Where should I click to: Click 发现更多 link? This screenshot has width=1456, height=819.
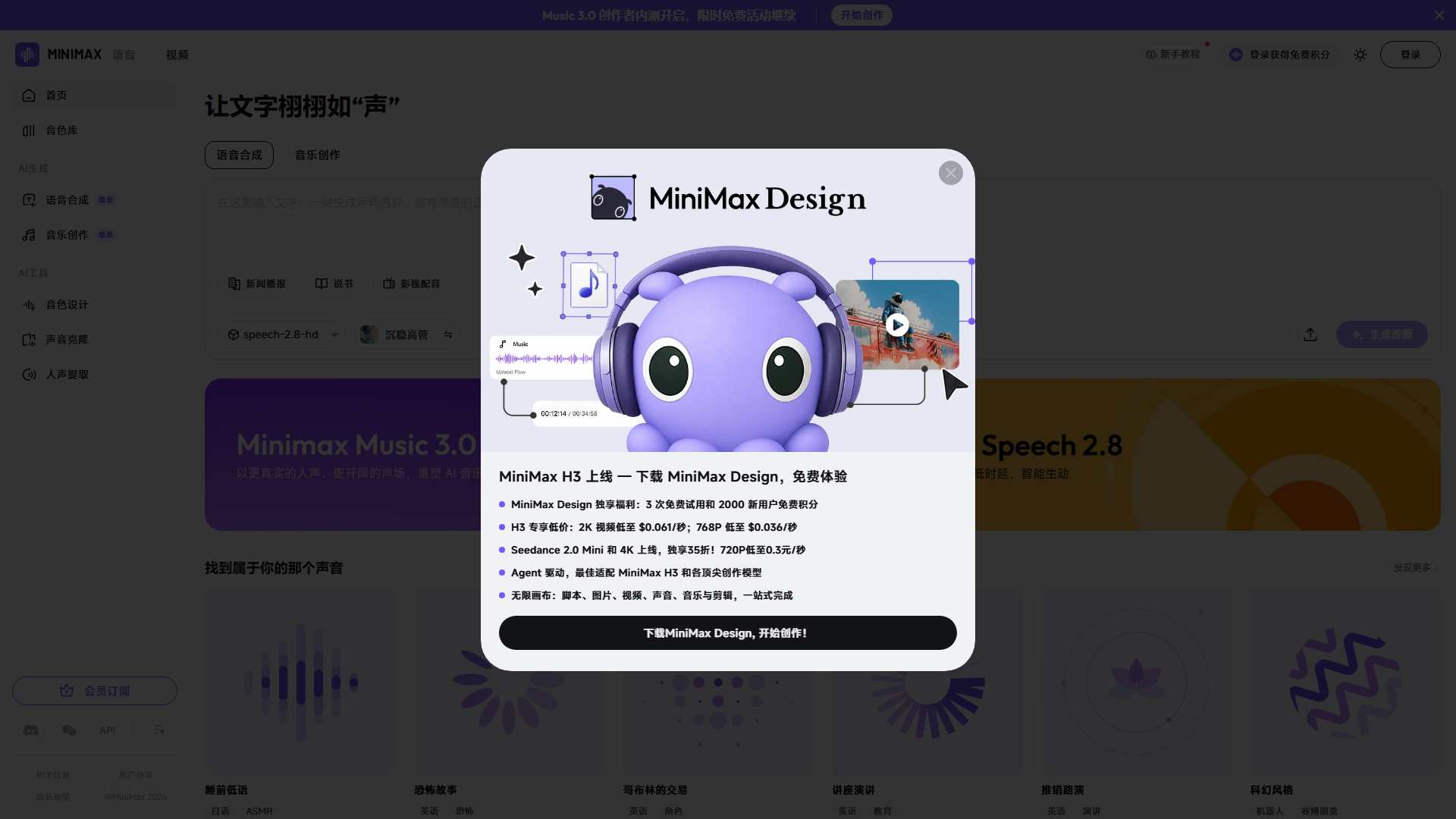pos(1415,567)
